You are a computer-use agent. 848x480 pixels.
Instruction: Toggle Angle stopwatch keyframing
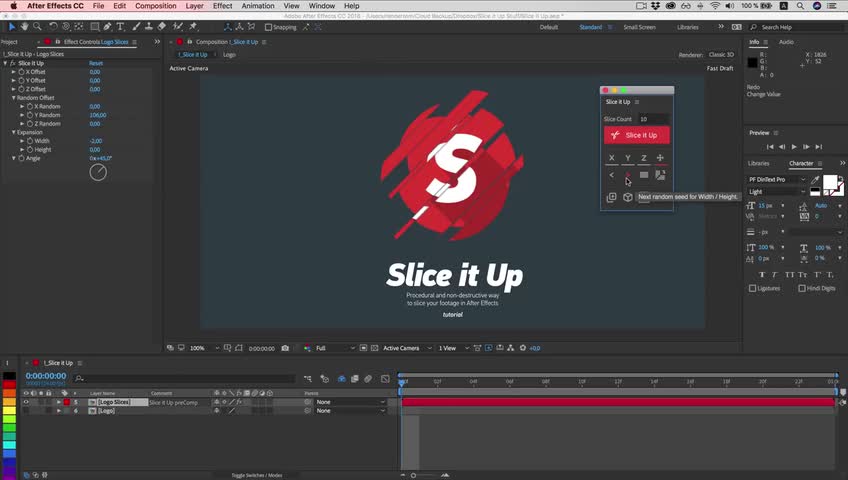pyautogui.click(x=22, y=158)
